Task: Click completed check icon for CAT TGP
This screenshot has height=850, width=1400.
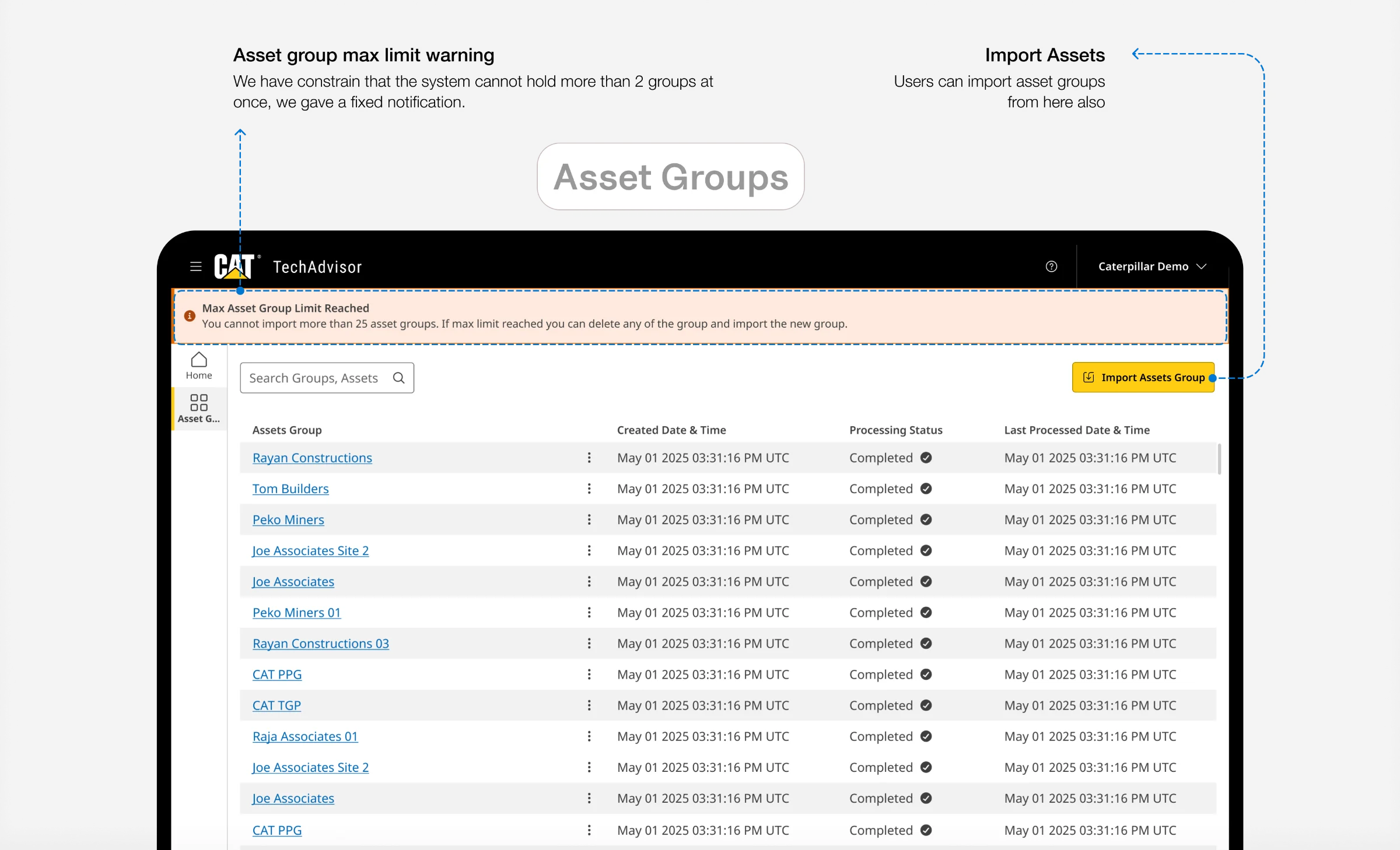Action: (x=926, y=705)
